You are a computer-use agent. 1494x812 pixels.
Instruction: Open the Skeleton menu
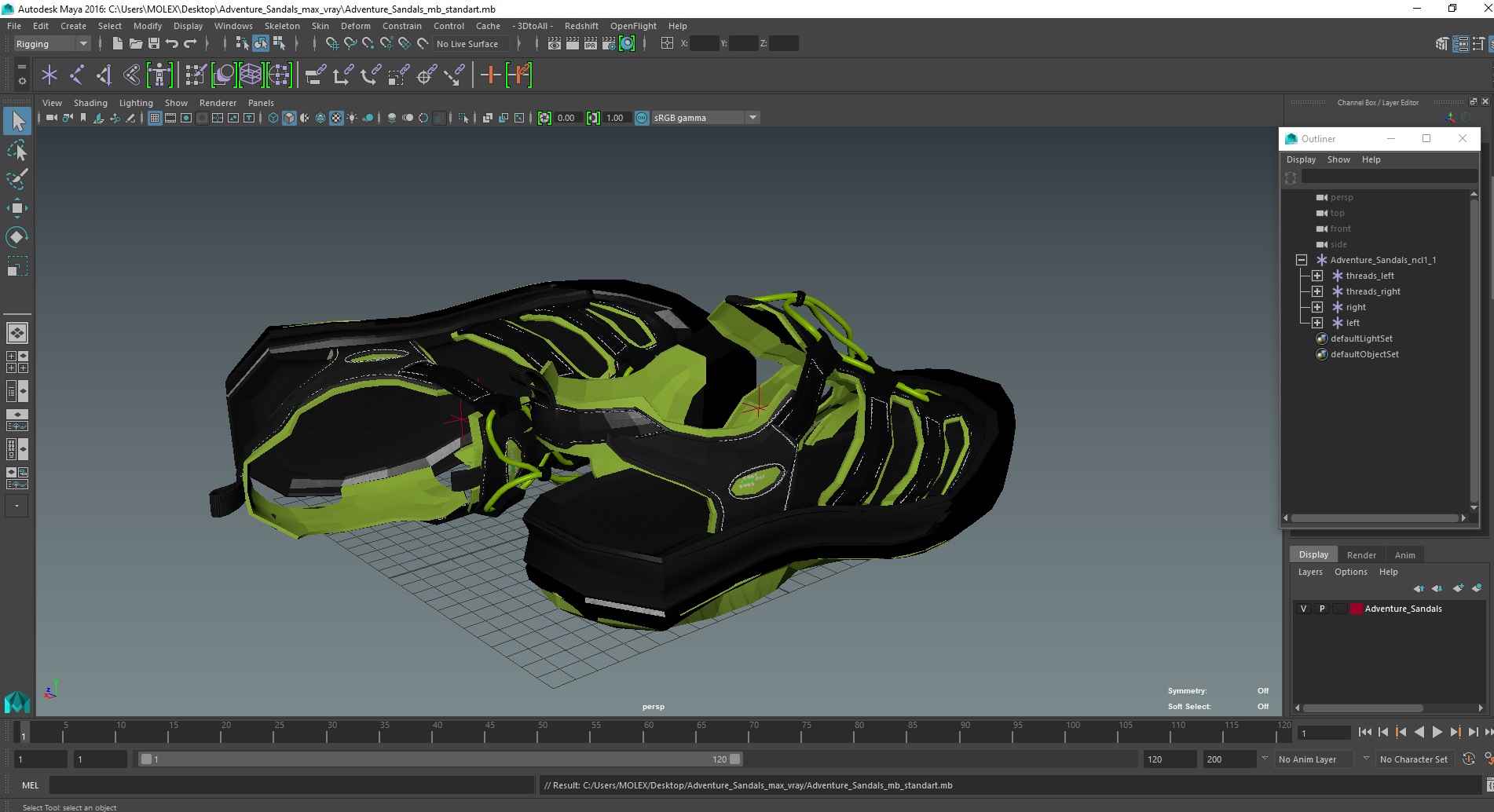[282, 26]
